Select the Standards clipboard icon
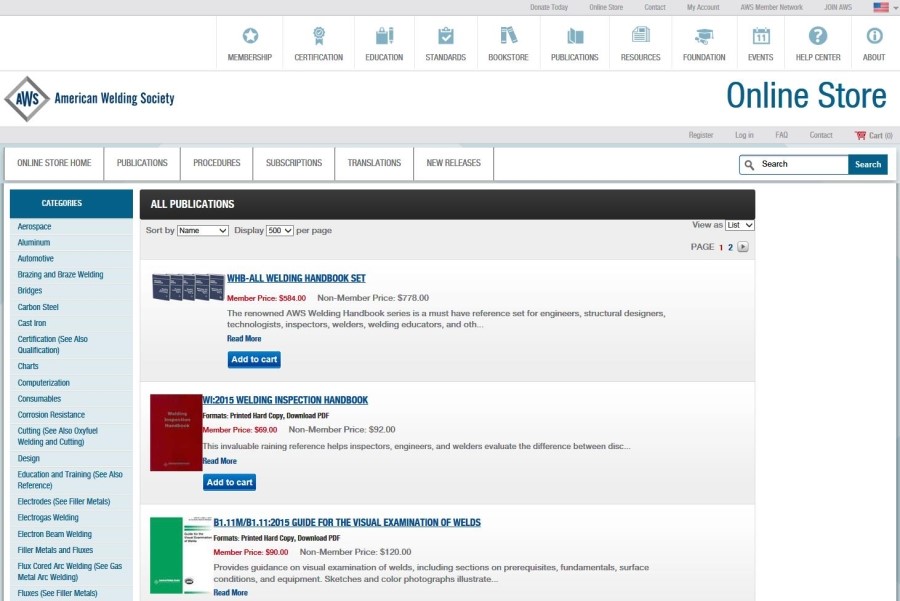Image resolution: width=900 pixels, height=601 pixels. tap(445, 36)
